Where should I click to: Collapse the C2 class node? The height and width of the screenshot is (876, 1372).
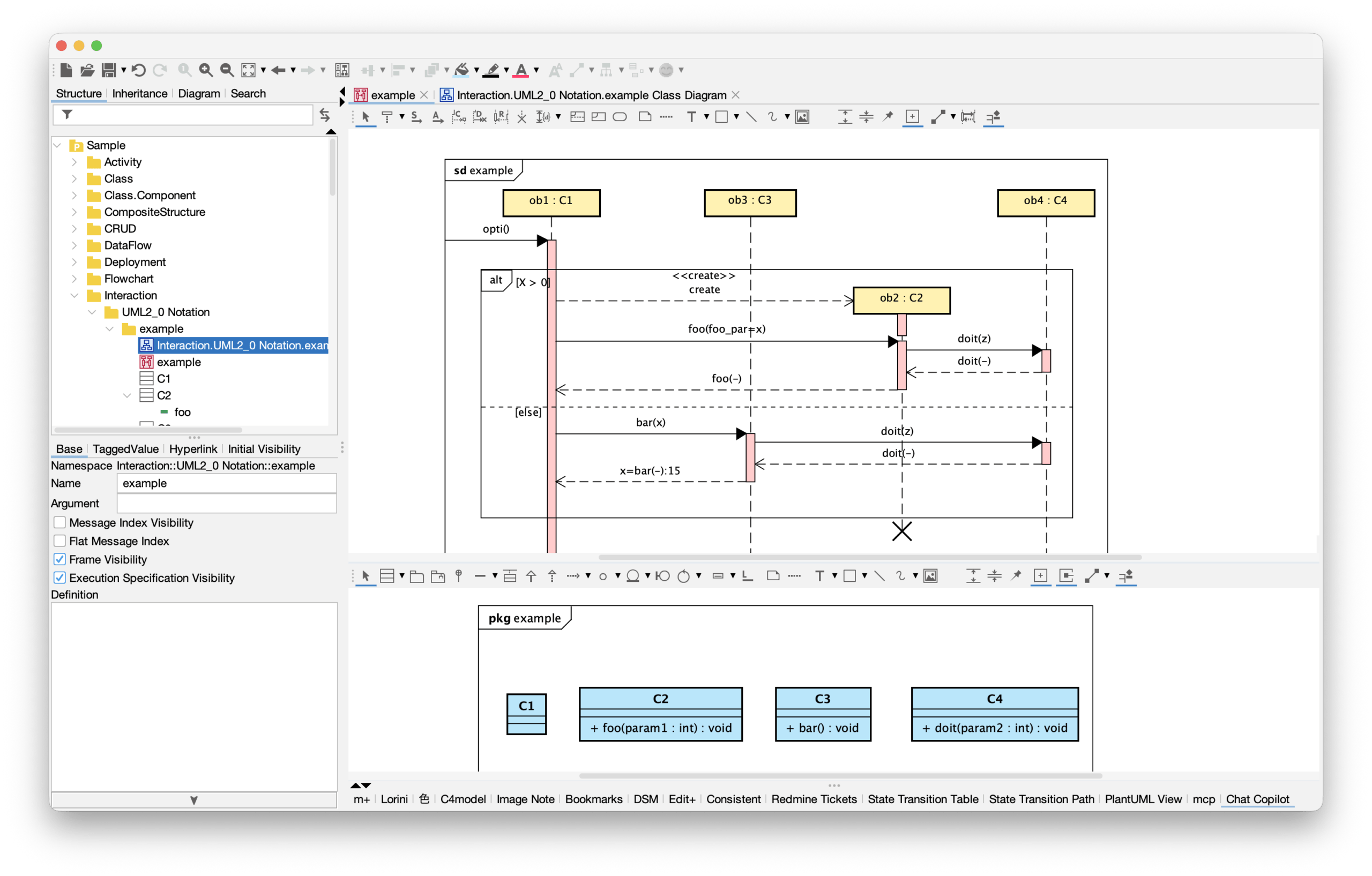[x=126, y=395]
